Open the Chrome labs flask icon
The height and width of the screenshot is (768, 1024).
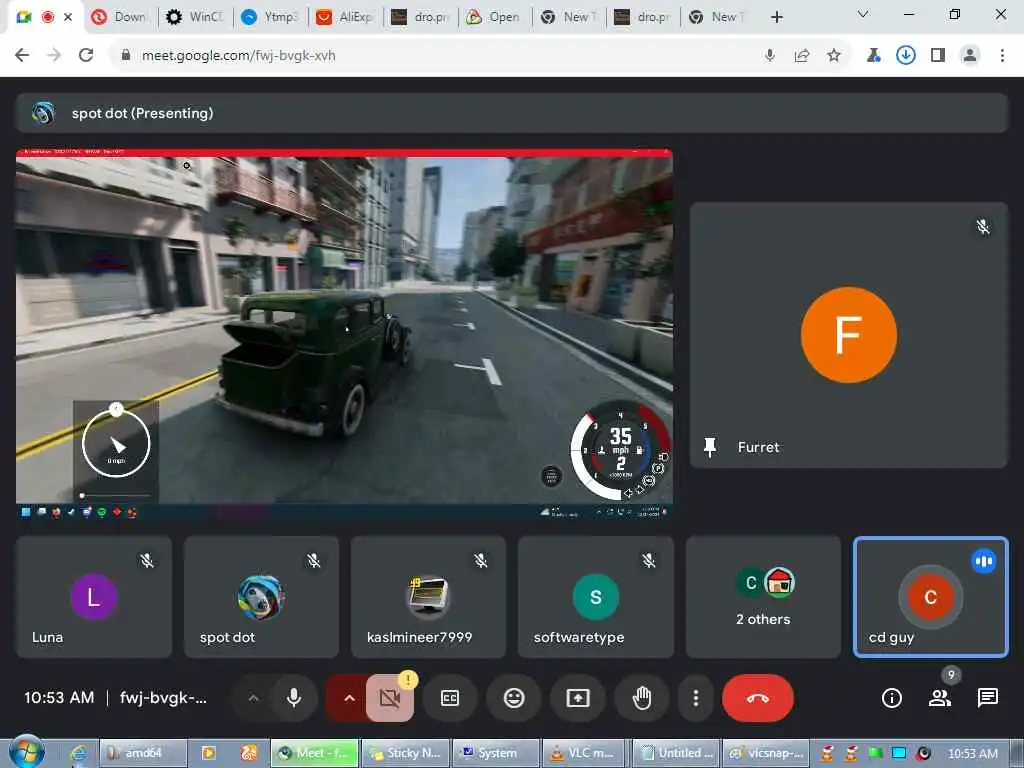[873, 56]
